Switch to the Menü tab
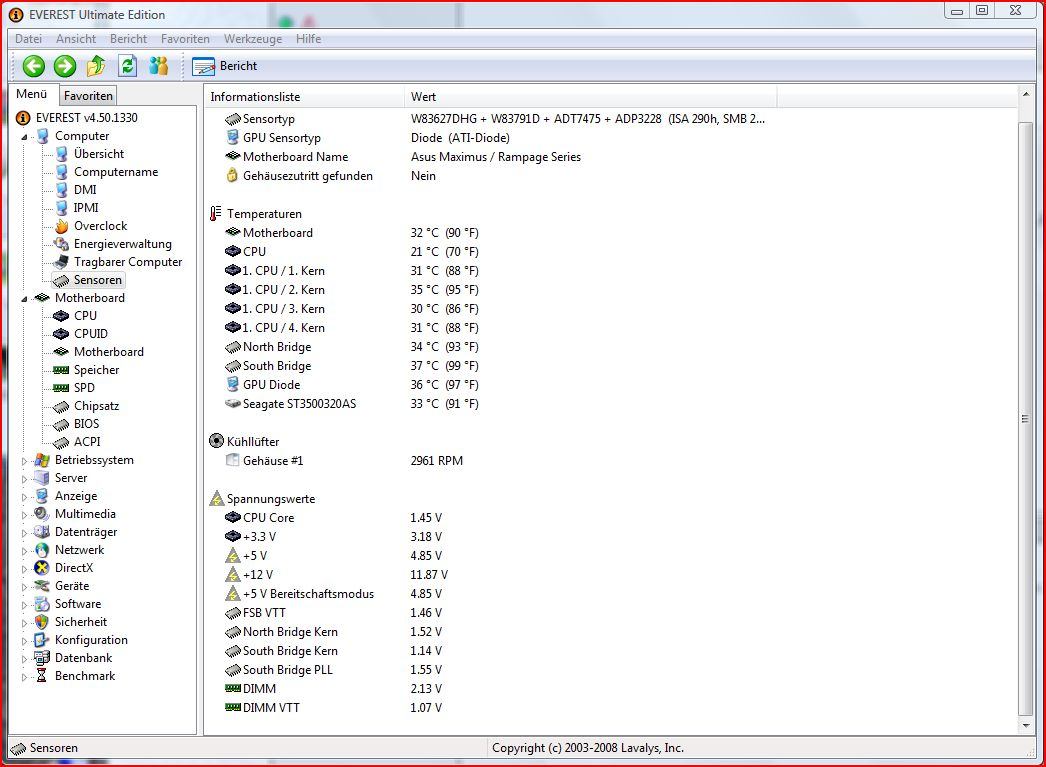Image resolution: width=1046 pixels, height=767 pixels. 32,94
